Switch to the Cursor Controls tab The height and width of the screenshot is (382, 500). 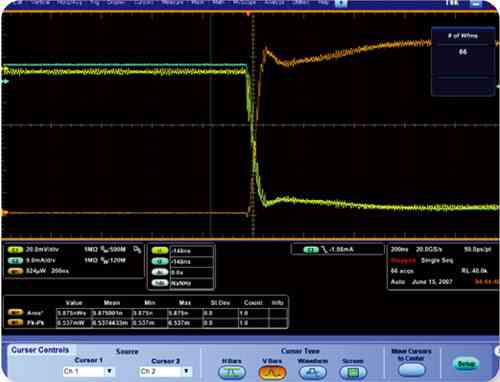40,350
